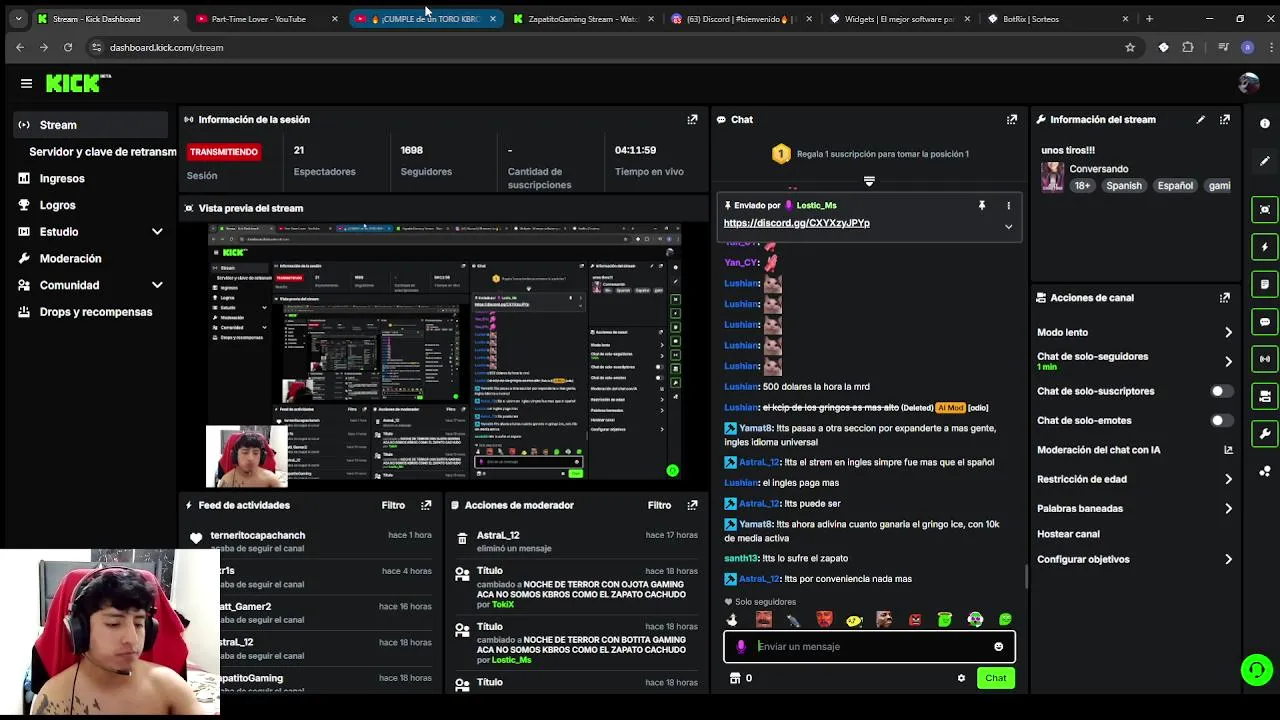The height and width of the screenshot is (720, 1280).
Task: Click the lightning bolt icon in right sidebar
Action: coord(1265,247)
